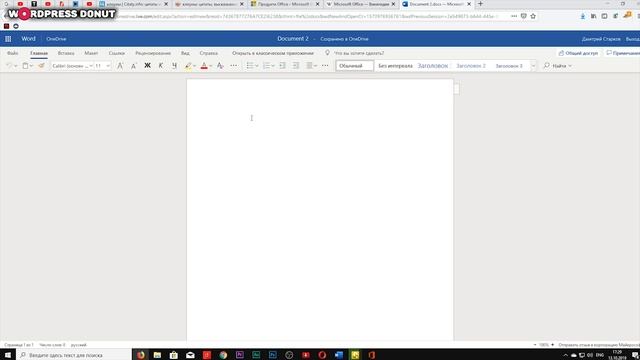Switch to the Ссылки tab

pyautogui.click(x=117, y=53)
